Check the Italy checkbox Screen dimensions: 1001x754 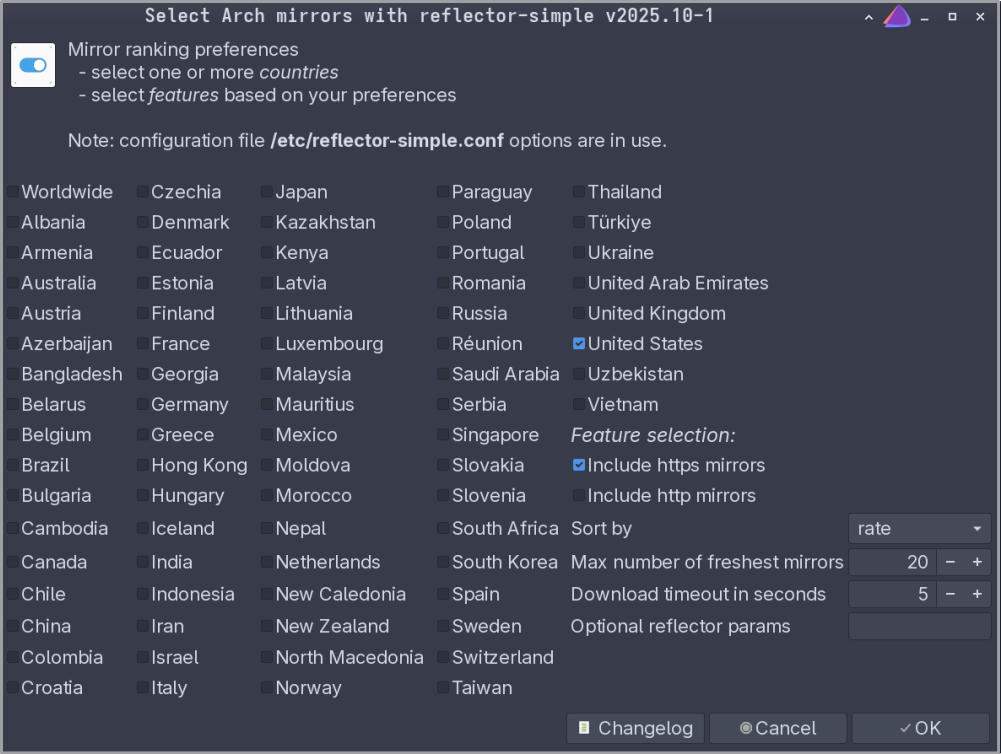[x=143, y=688]
